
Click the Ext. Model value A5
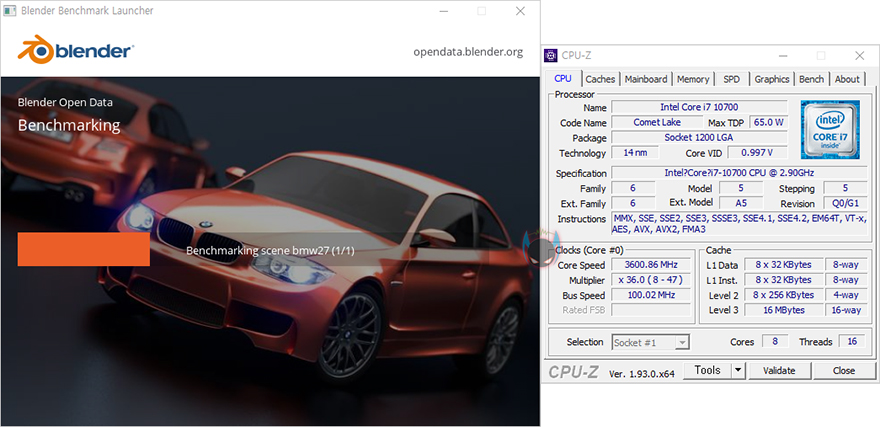[x=741, y=203]
